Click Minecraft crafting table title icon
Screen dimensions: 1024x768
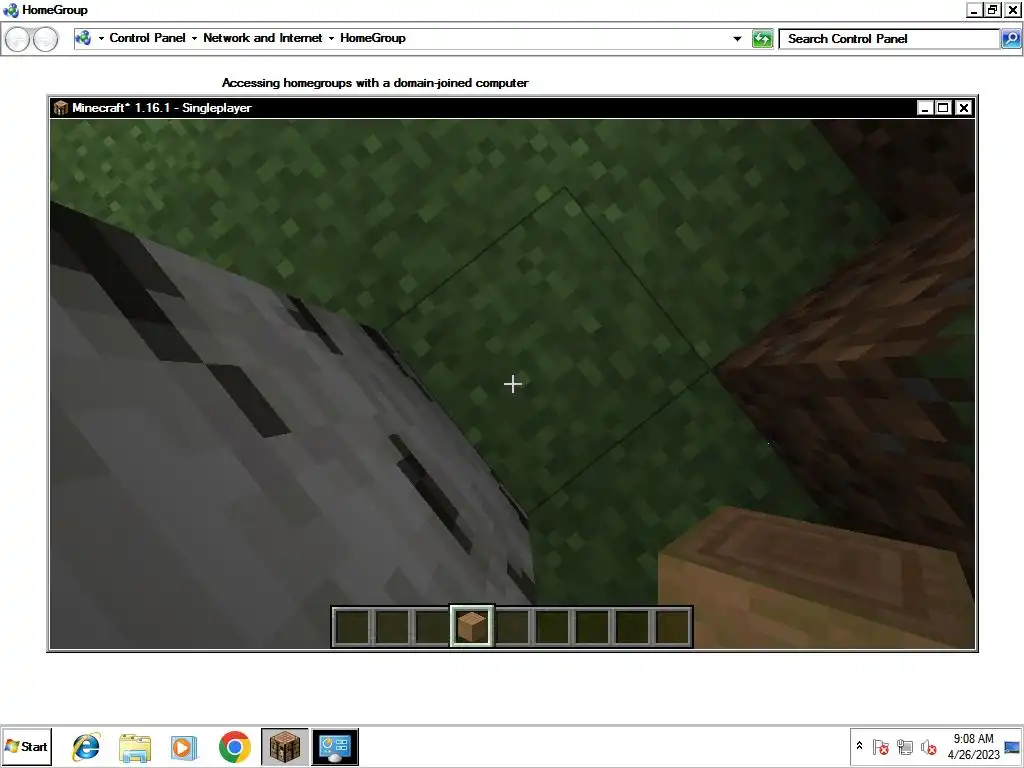61,108
